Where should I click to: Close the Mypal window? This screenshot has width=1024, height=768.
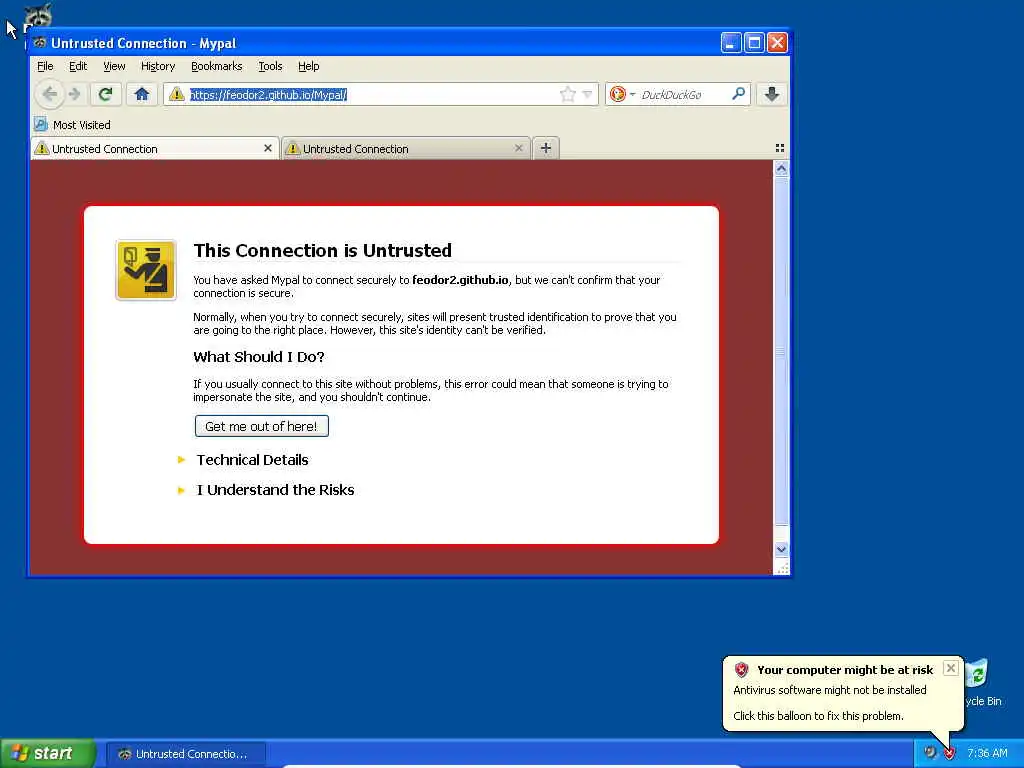point(777,43)
